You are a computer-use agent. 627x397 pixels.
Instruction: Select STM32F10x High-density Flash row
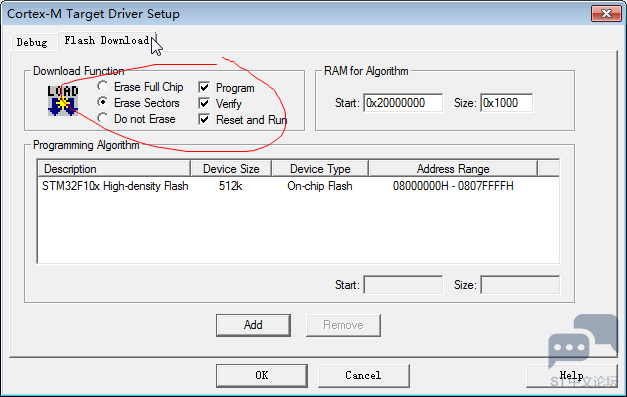click(298, 186)
